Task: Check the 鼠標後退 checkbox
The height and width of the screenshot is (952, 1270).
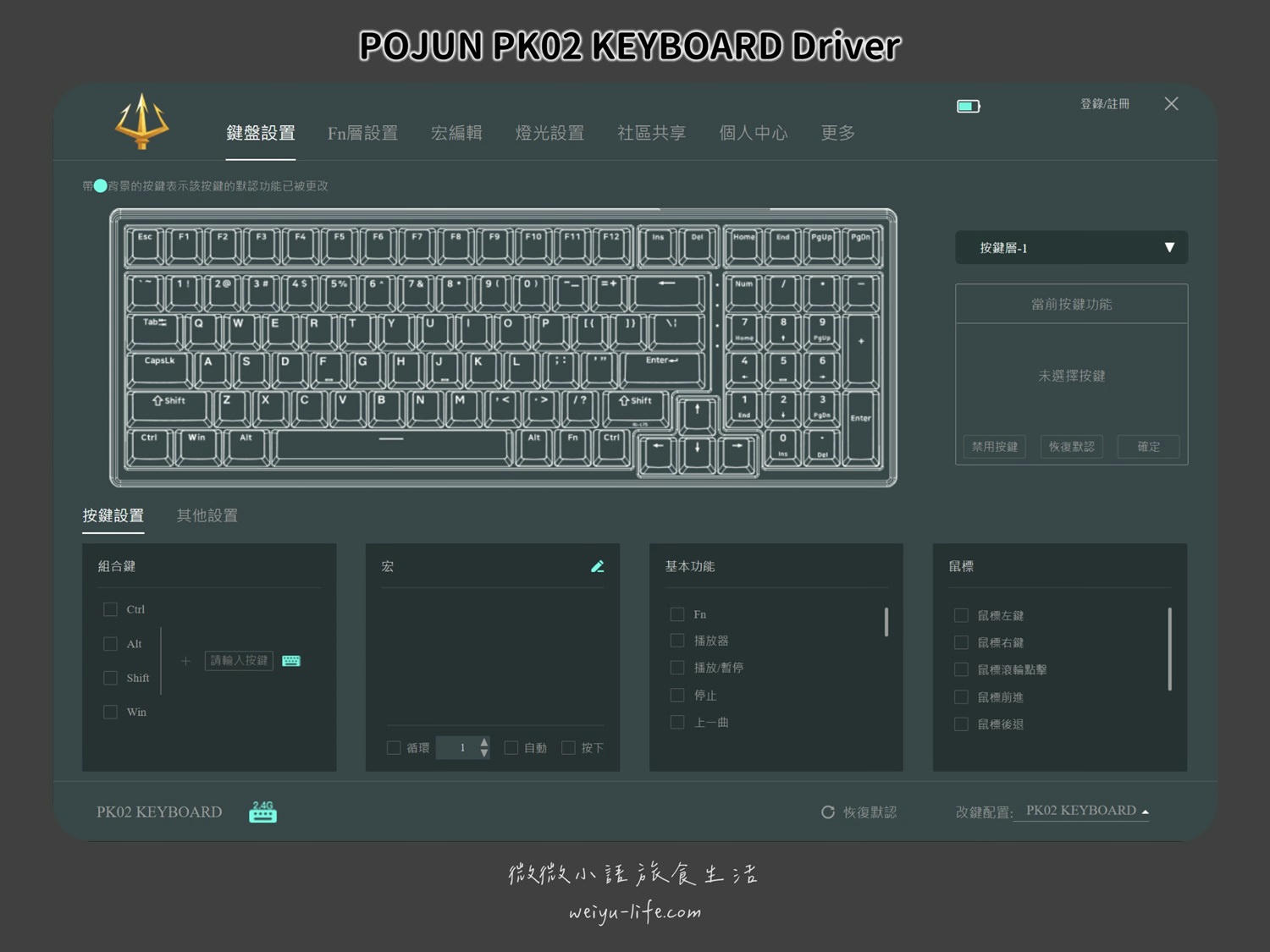Action: click(961, 724)
